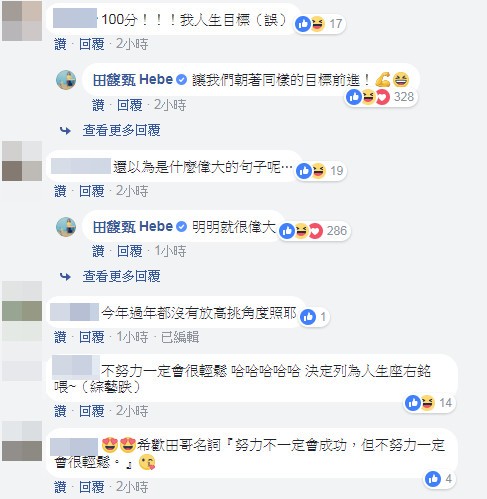Open reaction icons beside the 14 count

420,403
